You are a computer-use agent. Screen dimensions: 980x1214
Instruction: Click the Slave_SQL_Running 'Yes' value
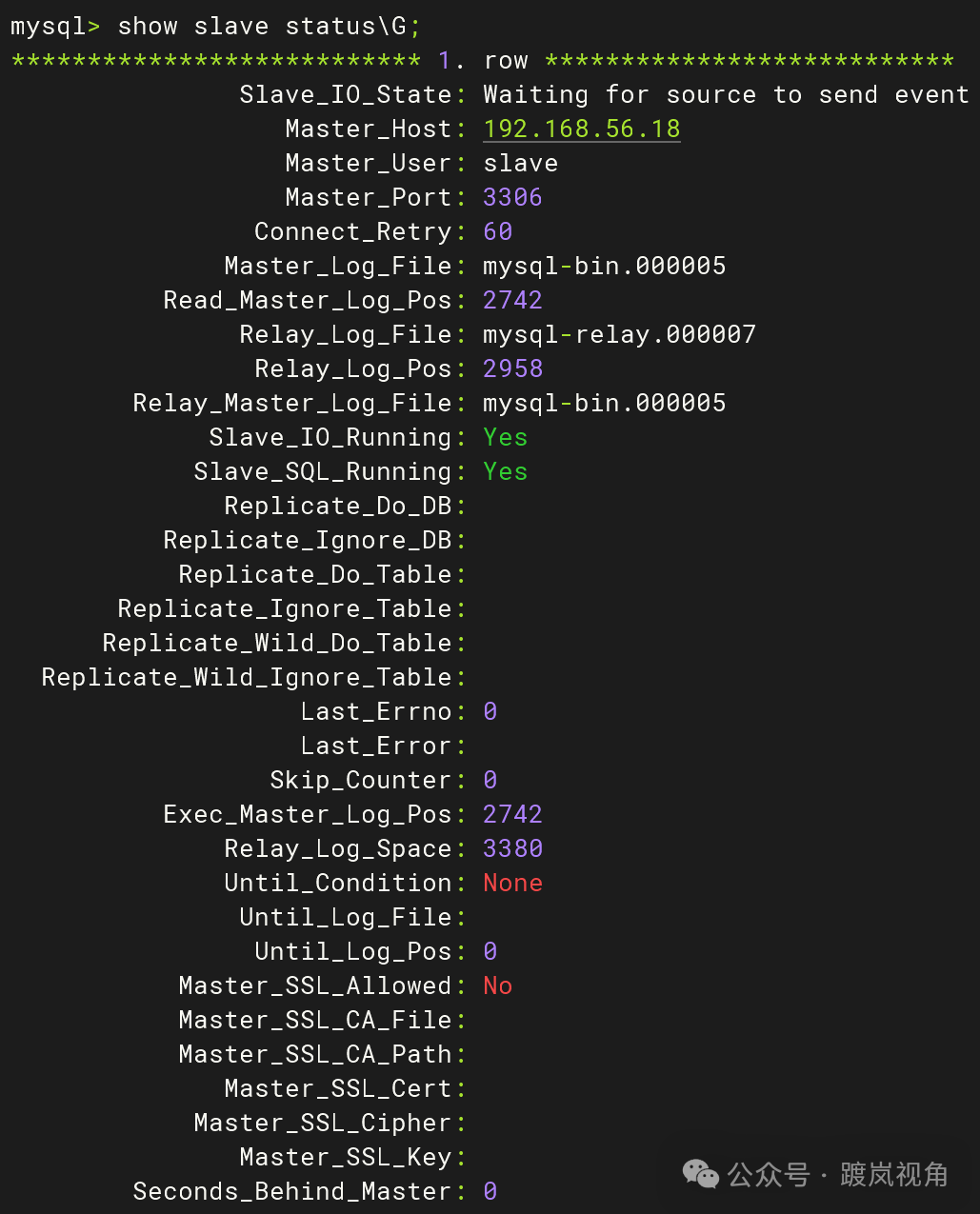tap(505, 471)
